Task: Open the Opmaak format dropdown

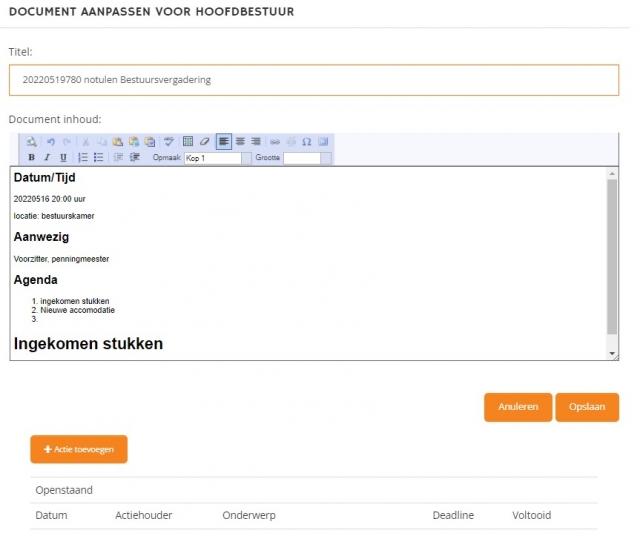Action: coord(212,158)
